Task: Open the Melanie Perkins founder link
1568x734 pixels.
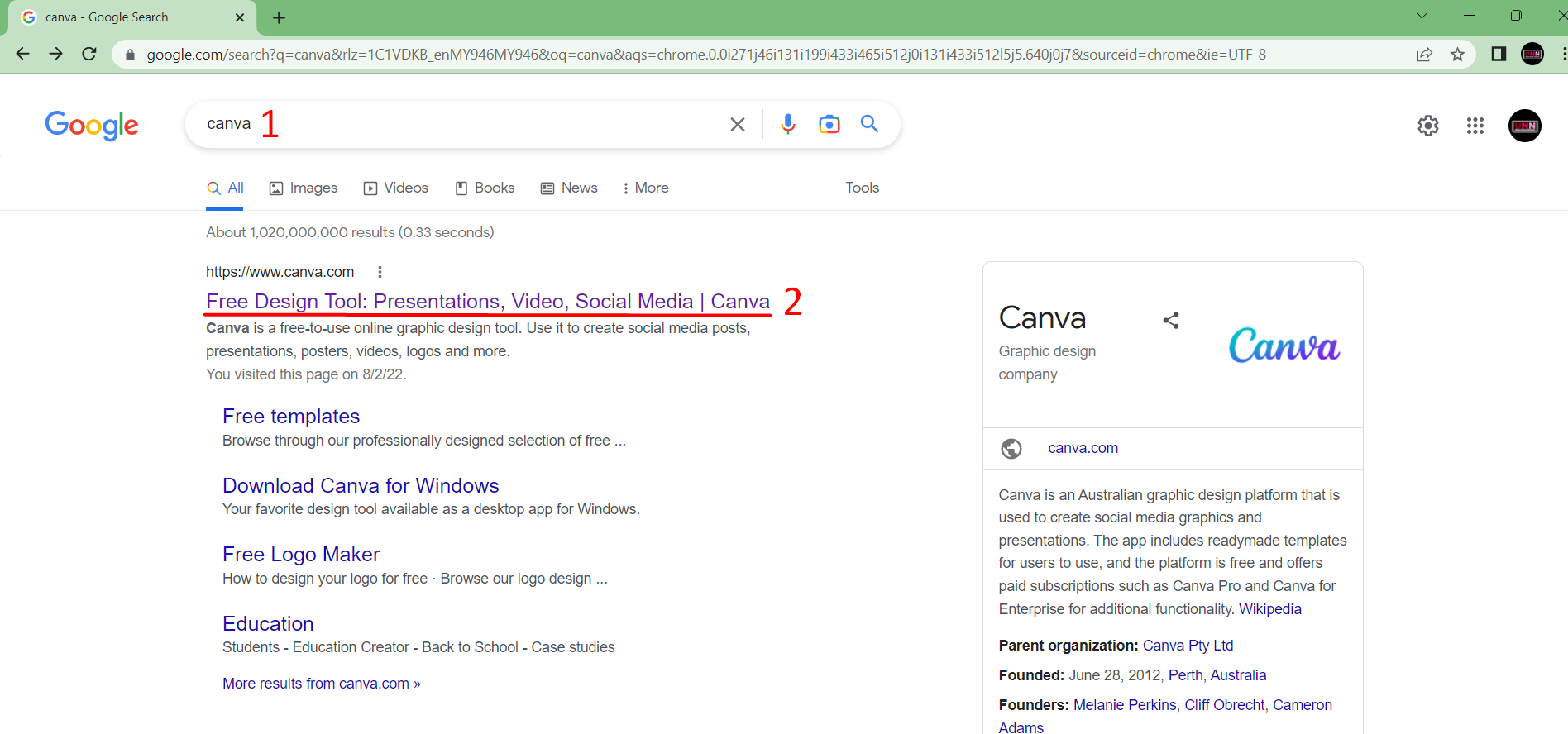Action: point(1125,705)
